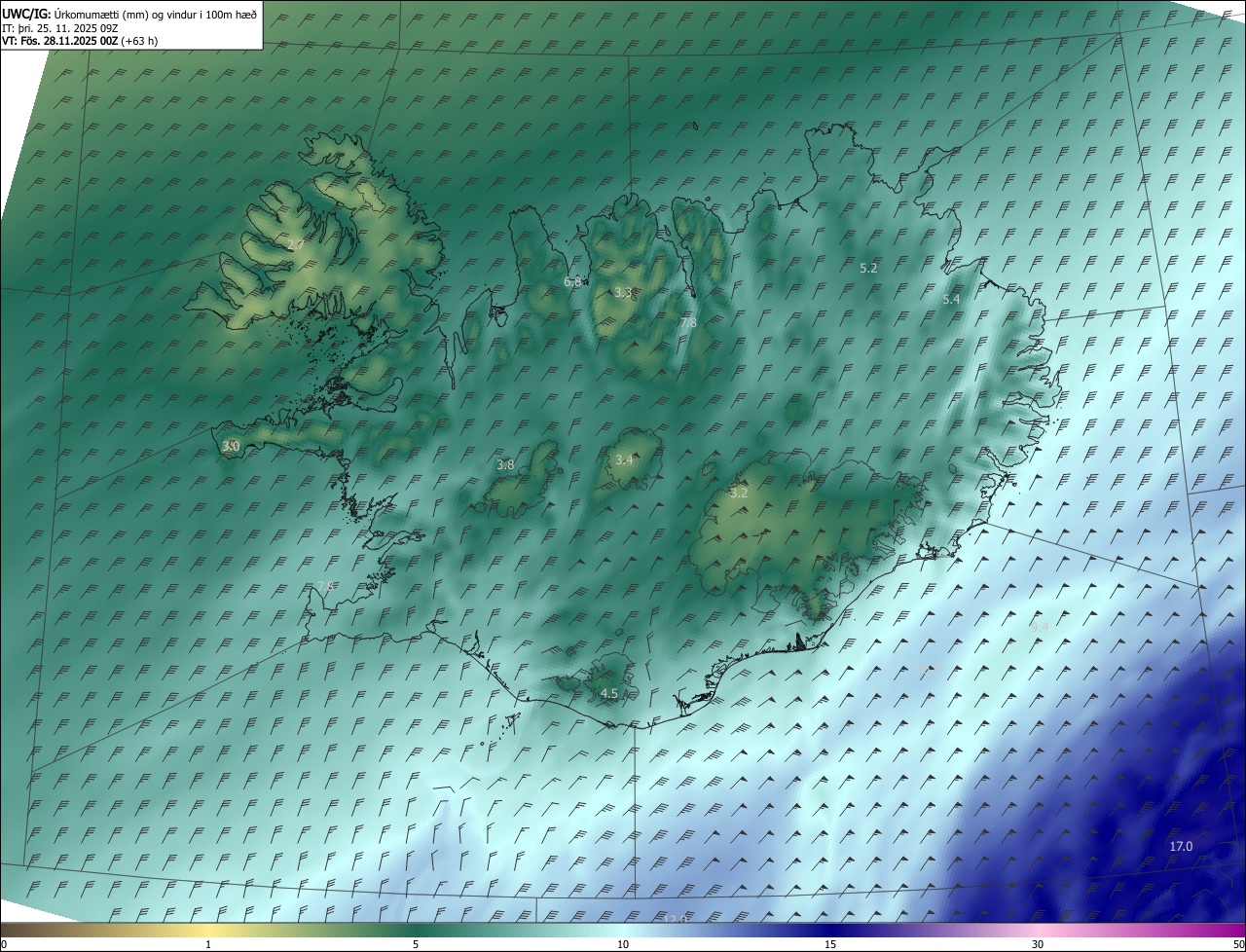Pick the 7.8 label just below 3.3

[x=688, y=322]
